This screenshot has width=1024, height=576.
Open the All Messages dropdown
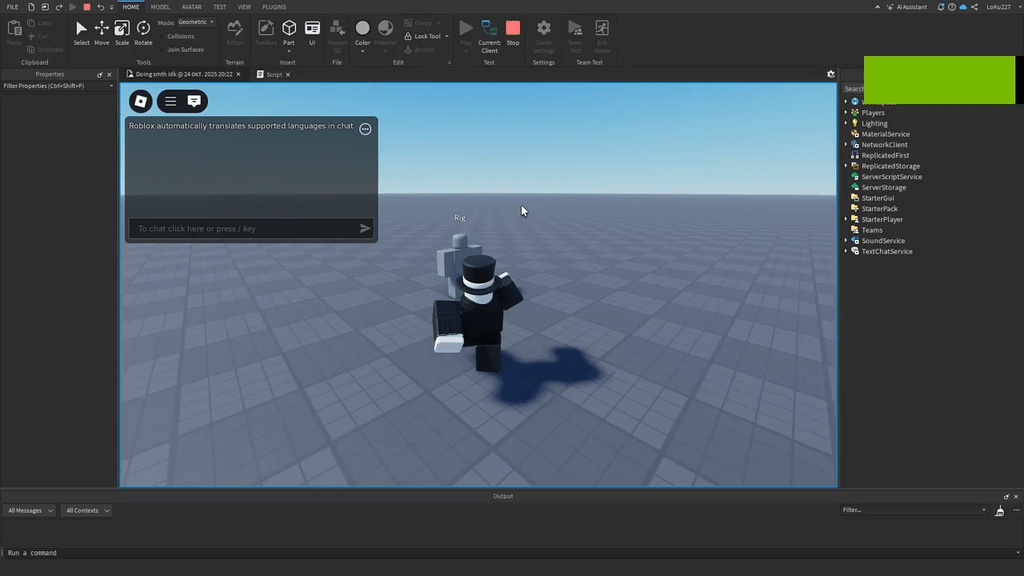pyautogui.click(x=30, y=510)
